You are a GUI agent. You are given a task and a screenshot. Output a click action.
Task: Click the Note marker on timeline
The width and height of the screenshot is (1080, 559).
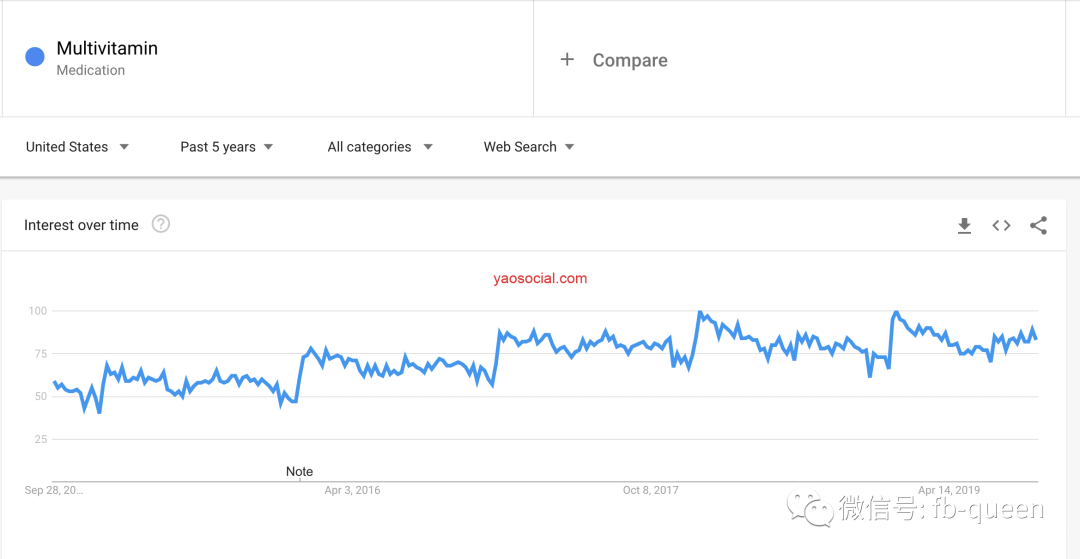point(299,472)
